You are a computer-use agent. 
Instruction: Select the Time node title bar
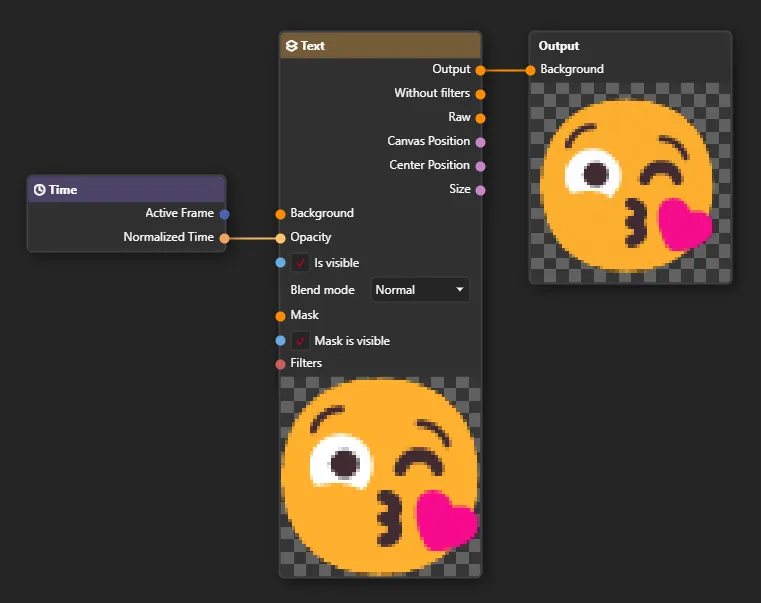point(126,189)
